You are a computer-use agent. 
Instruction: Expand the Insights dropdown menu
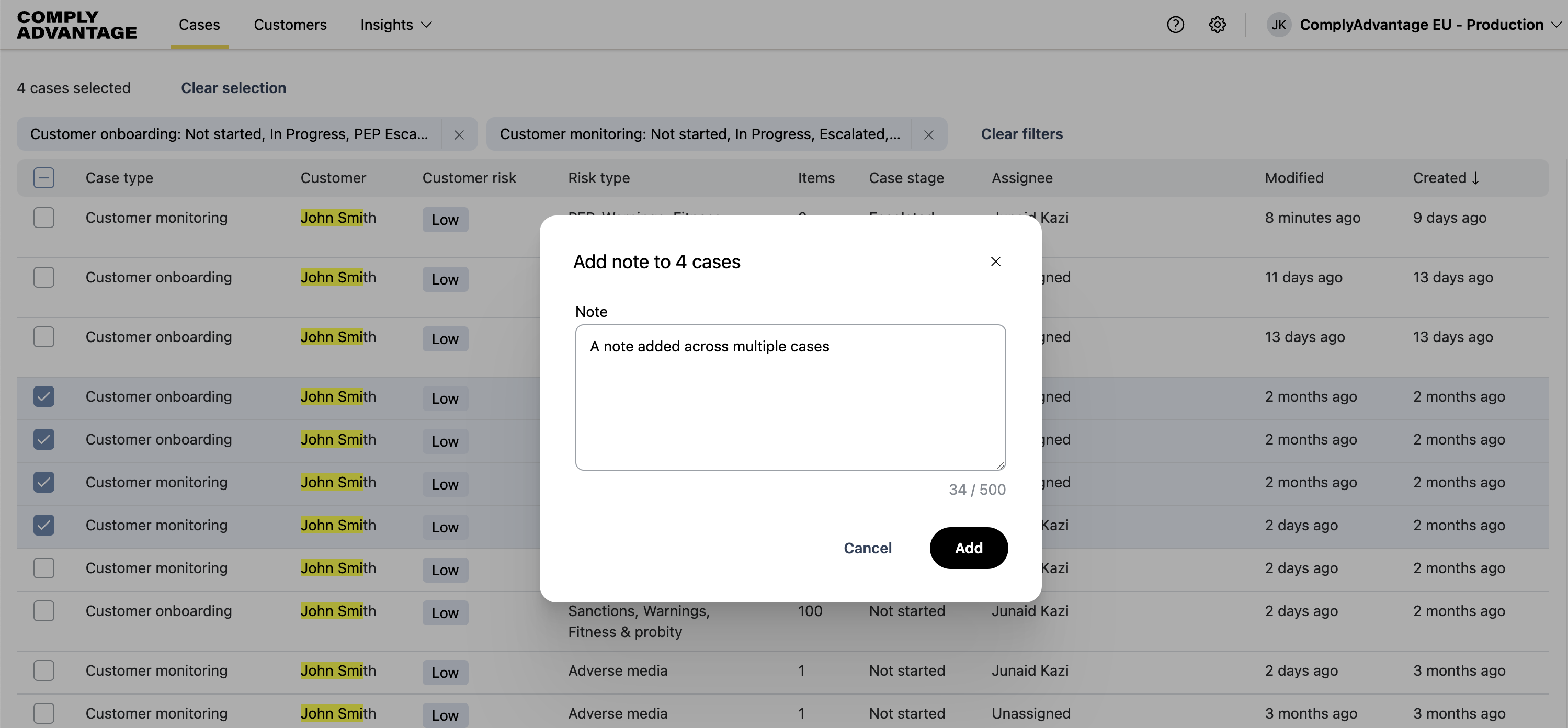(395, 25)
